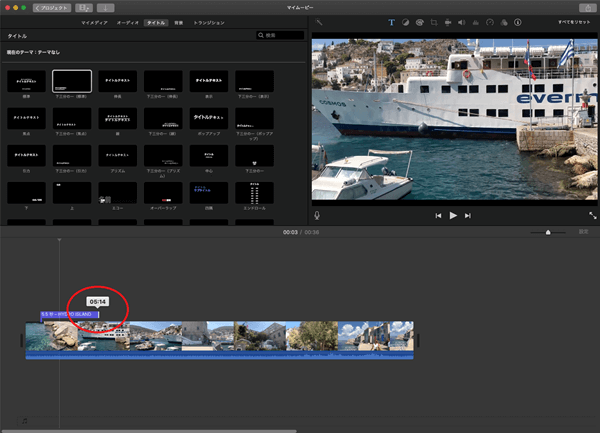
Task: Click the microphone voiceover icon
Action: click(317, 215)
